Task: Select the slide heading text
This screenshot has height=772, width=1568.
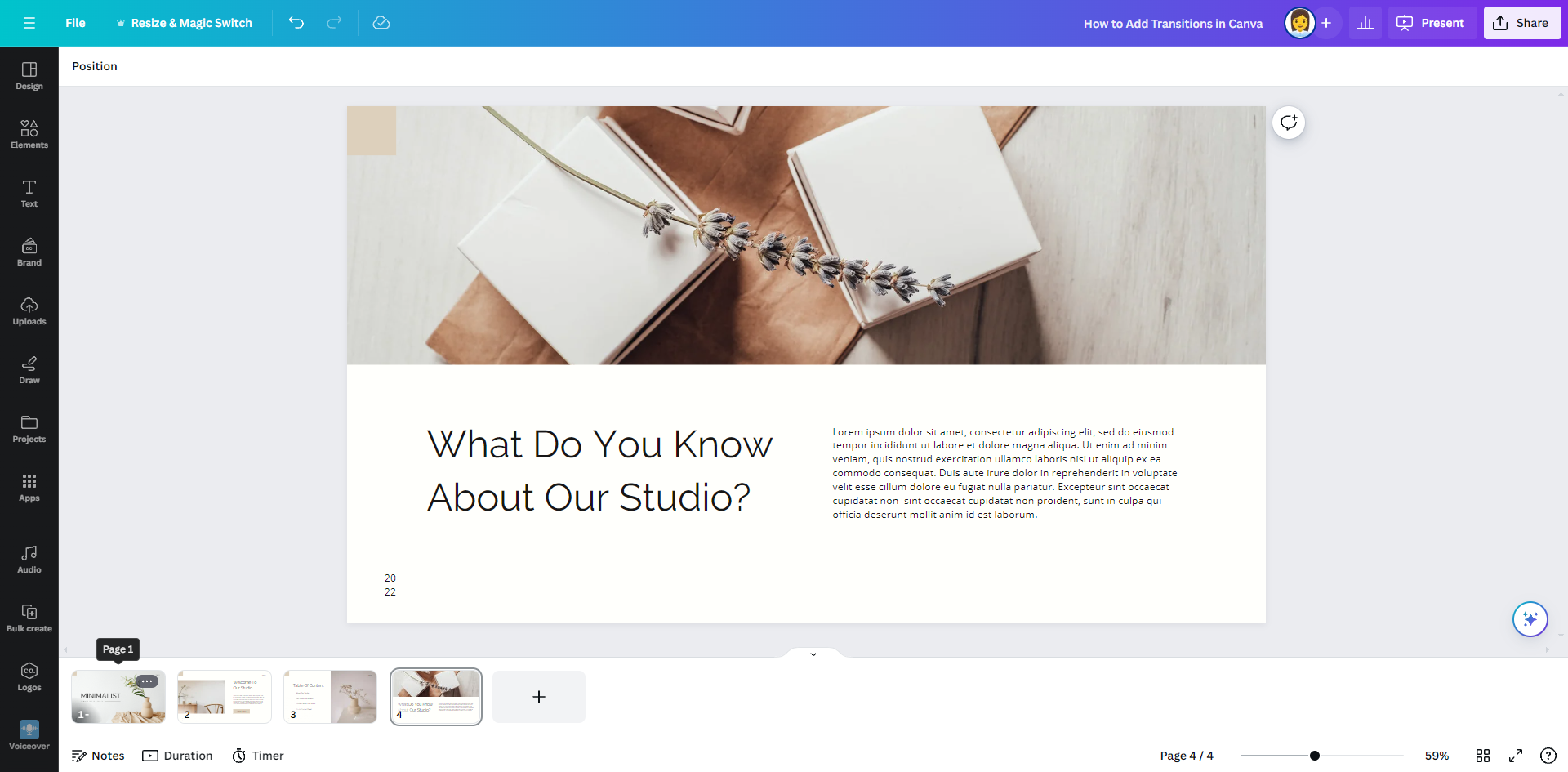Action: pos(599,471)
